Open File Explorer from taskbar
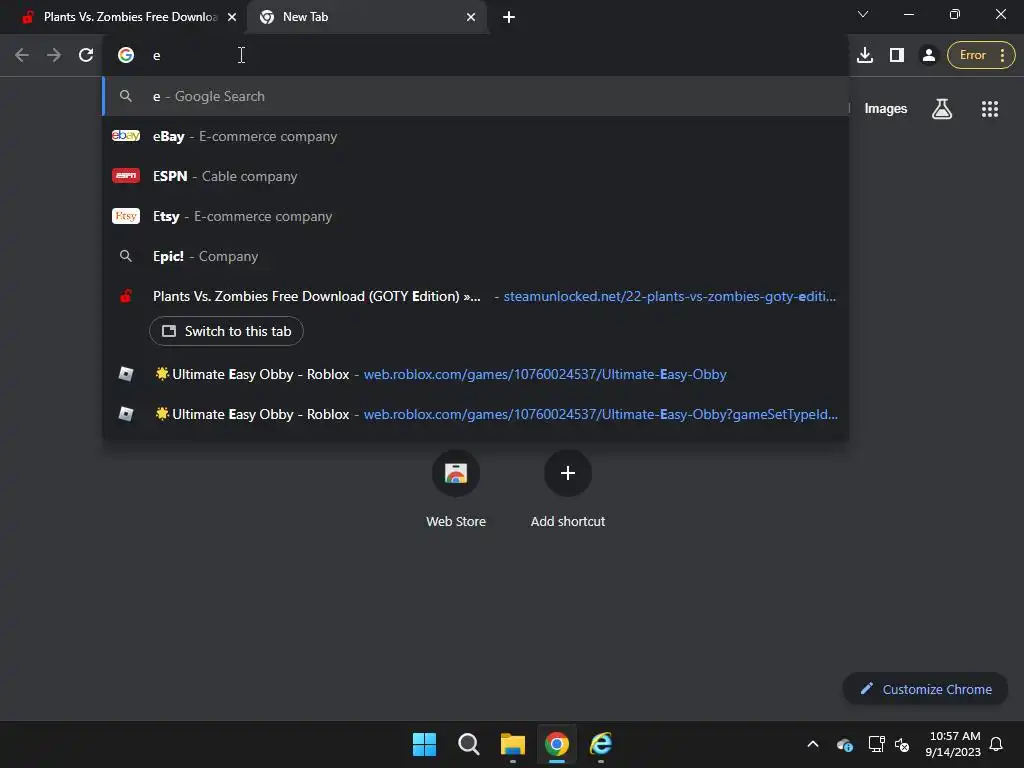The image size is (1024, 768). click(x=513, y=744)
